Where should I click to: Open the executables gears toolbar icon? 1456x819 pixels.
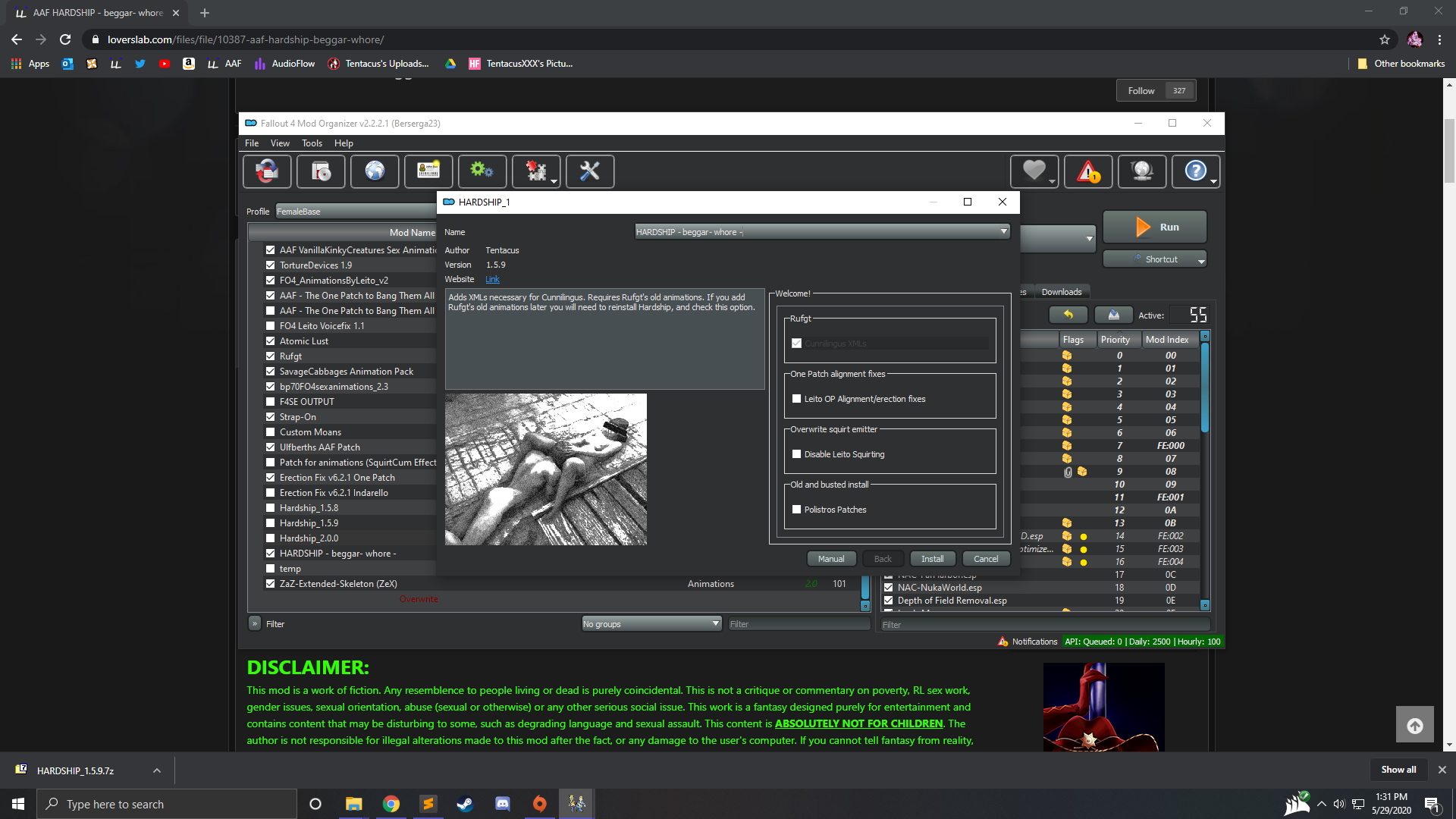(482, 171)
